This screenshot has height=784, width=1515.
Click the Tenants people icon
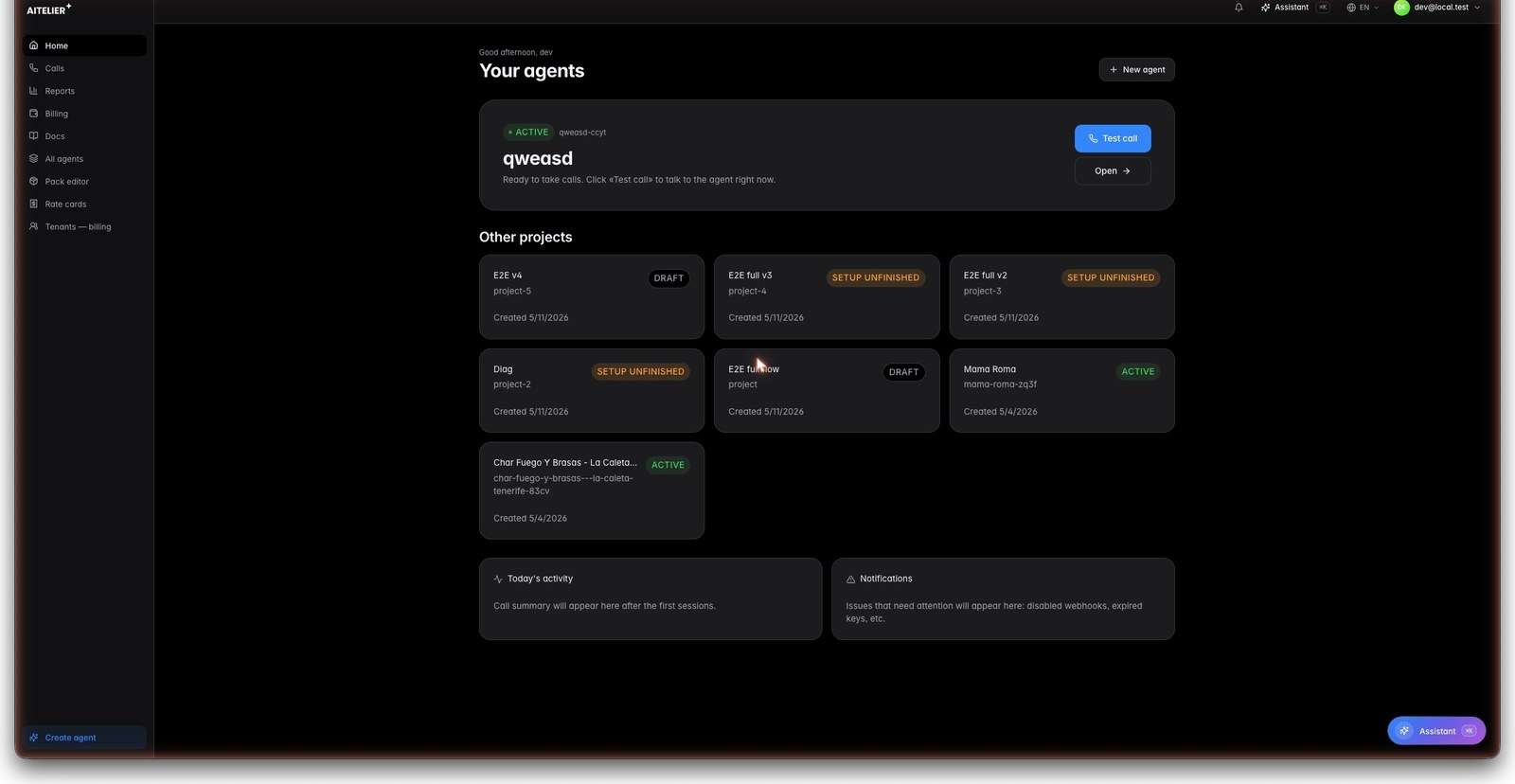pyautogui.click(x=34, y=227)
